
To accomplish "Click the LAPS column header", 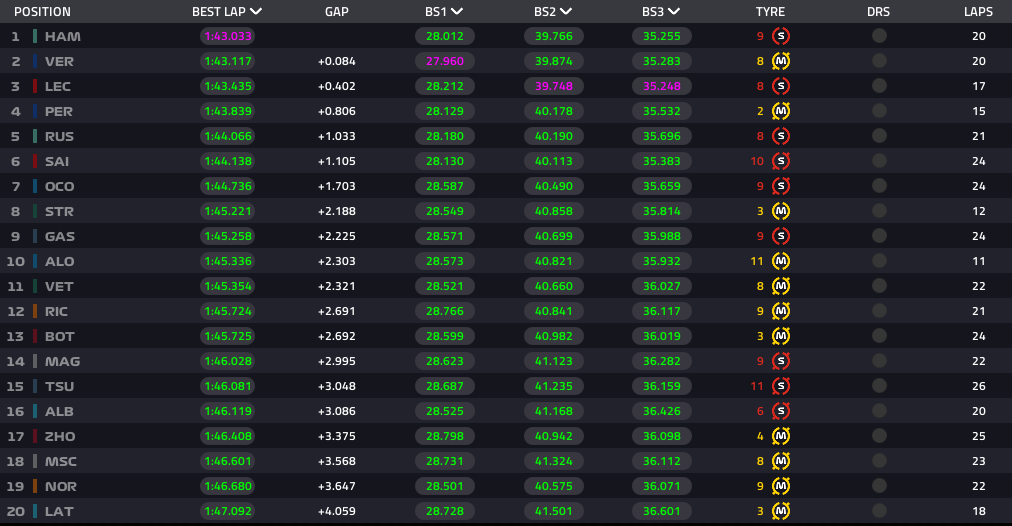I will tap(978, 12).
